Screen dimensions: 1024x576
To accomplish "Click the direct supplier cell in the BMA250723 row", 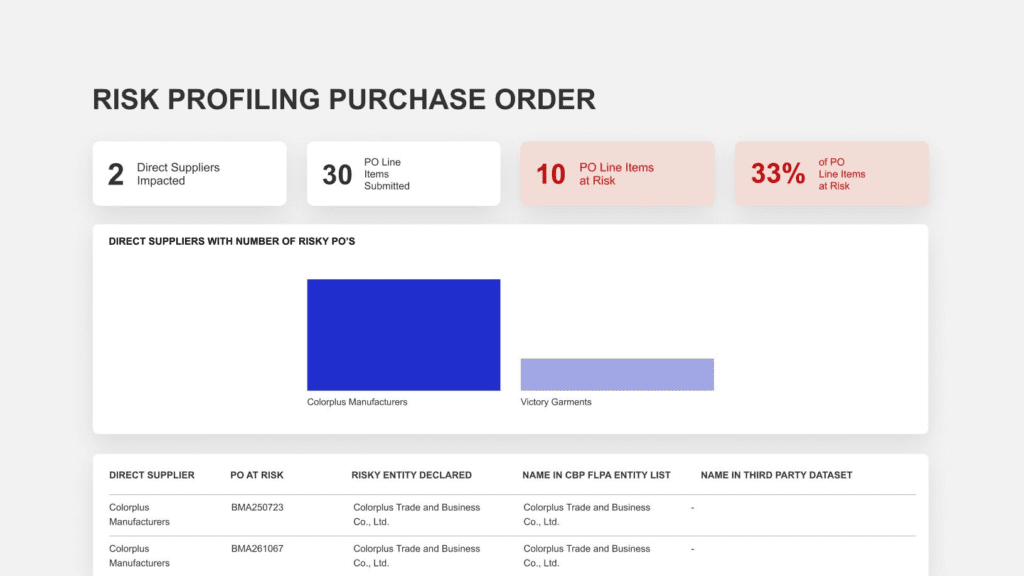I will pyautogui.click(x=139, y=514).
